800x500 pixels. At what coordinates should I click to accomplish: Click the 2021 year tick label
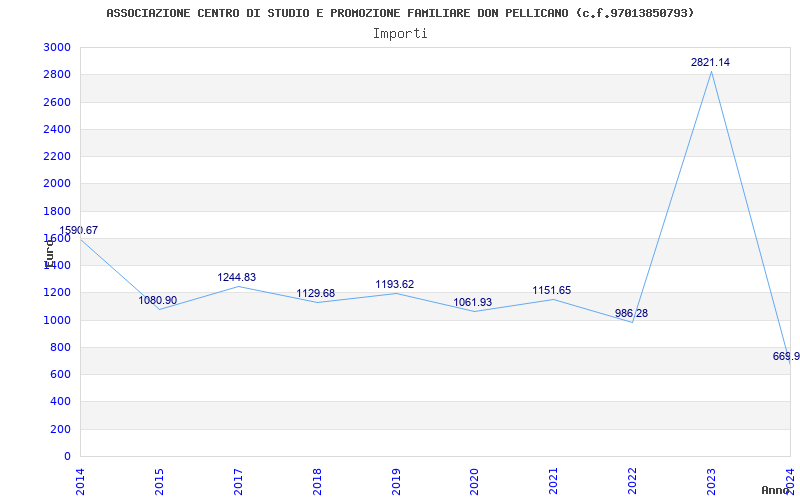tap(553, 480)
